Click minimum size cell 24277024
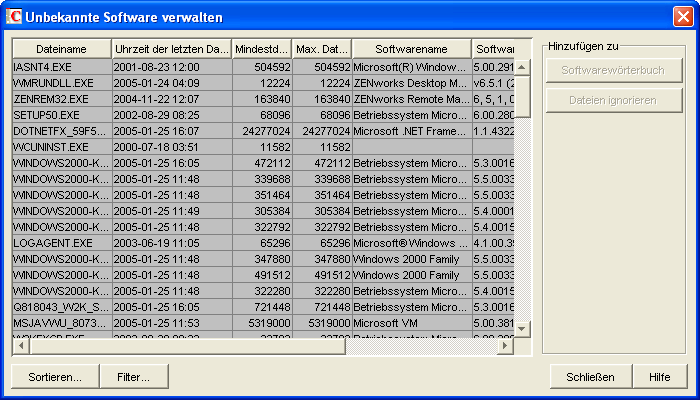700x400 pixels. click(x=262, y=131)
